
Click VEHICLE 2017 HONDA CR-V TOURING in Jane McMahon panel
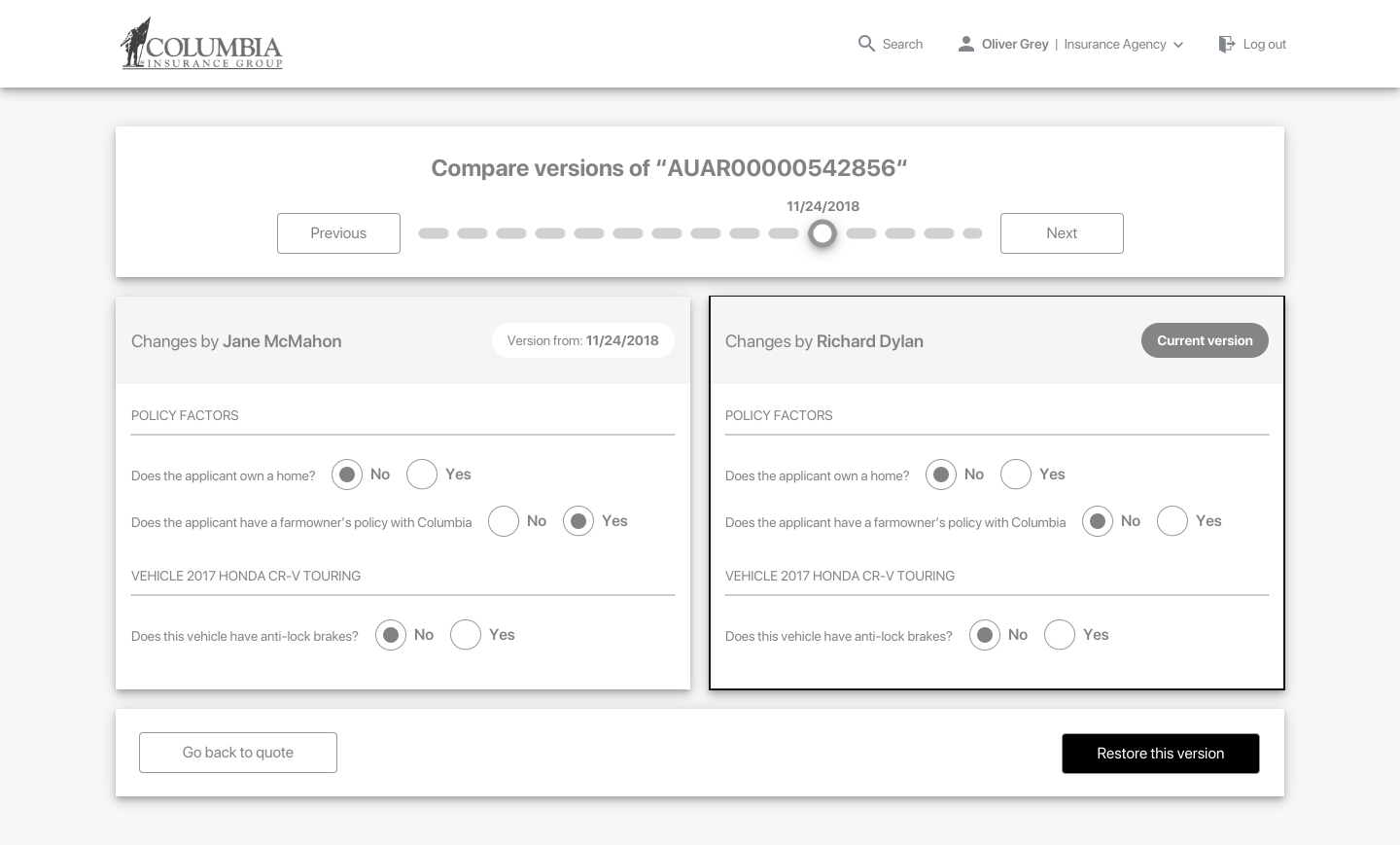pyautogui.click(x=246, y=576)
